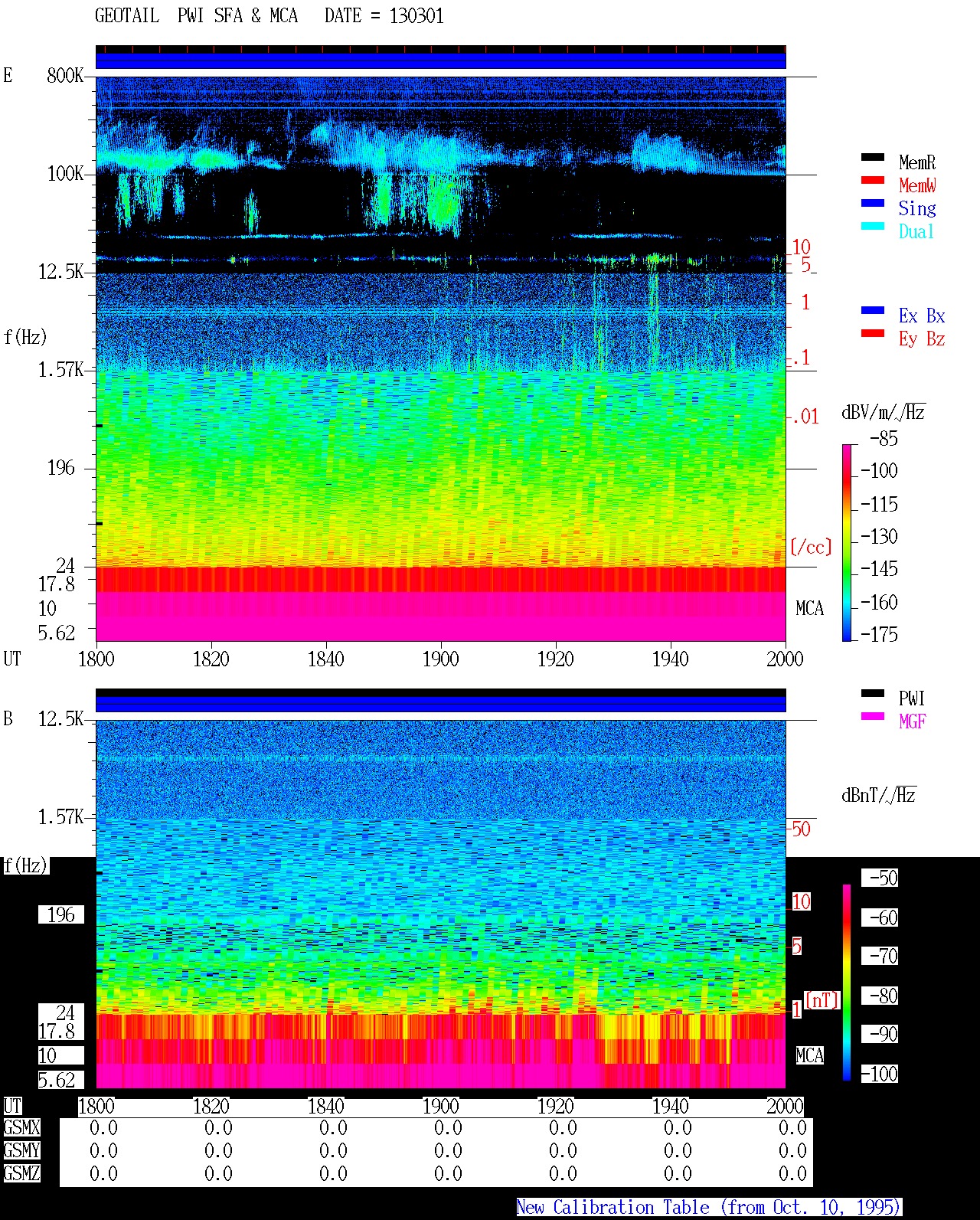Click the black MemR legend swatch

[873, 157]
